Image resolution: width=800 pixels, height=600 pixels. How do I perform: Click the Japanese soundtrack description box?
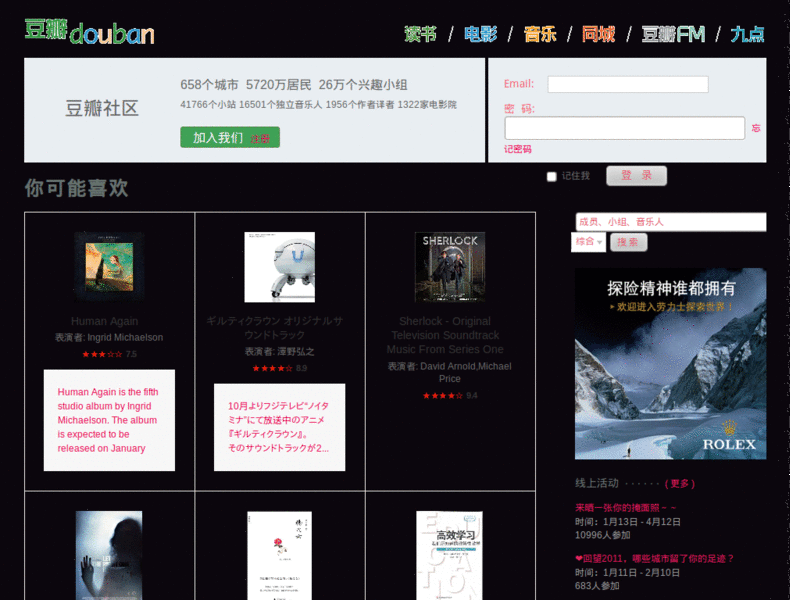tap(280, 427)
